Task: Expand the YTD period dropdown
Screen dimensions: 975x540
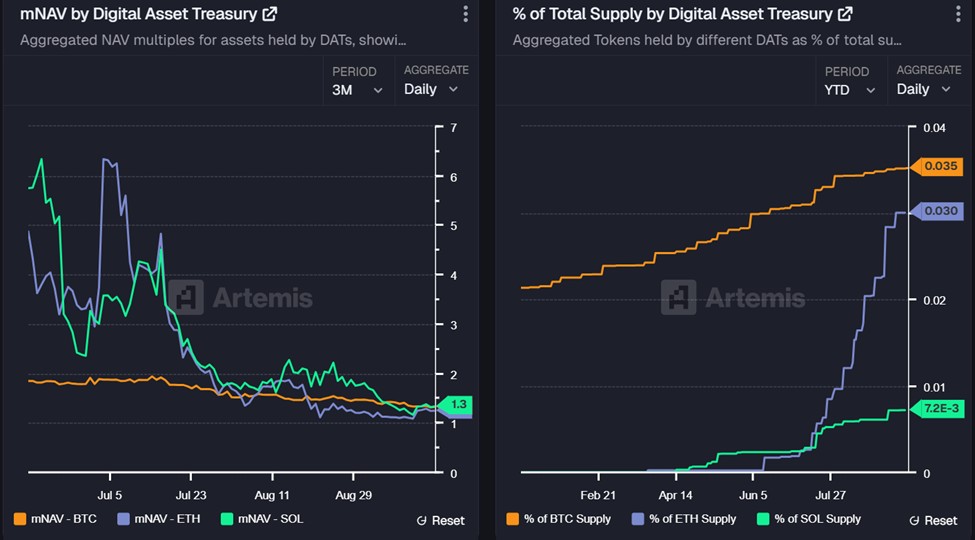Action: click(x=849, y=89)
